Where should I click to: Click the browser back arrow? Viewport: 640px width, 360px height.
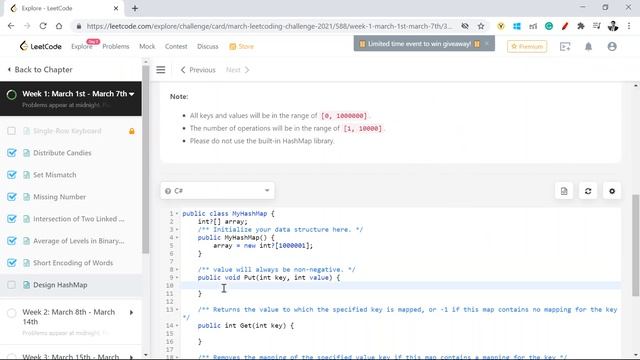11,26
